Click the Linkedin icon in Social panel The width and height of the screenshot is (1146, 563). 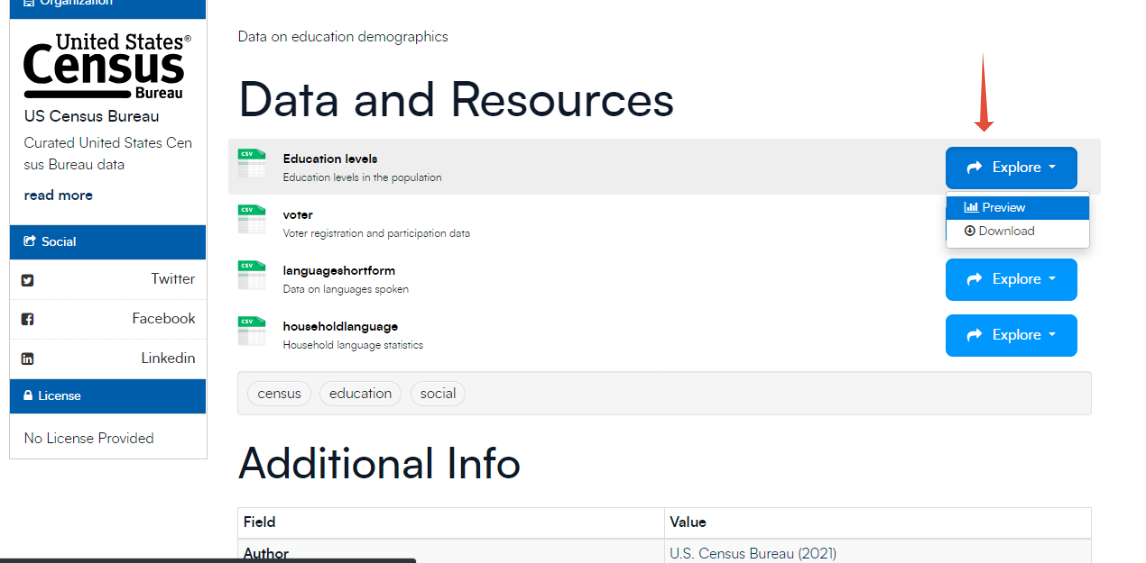pos(28,359)
